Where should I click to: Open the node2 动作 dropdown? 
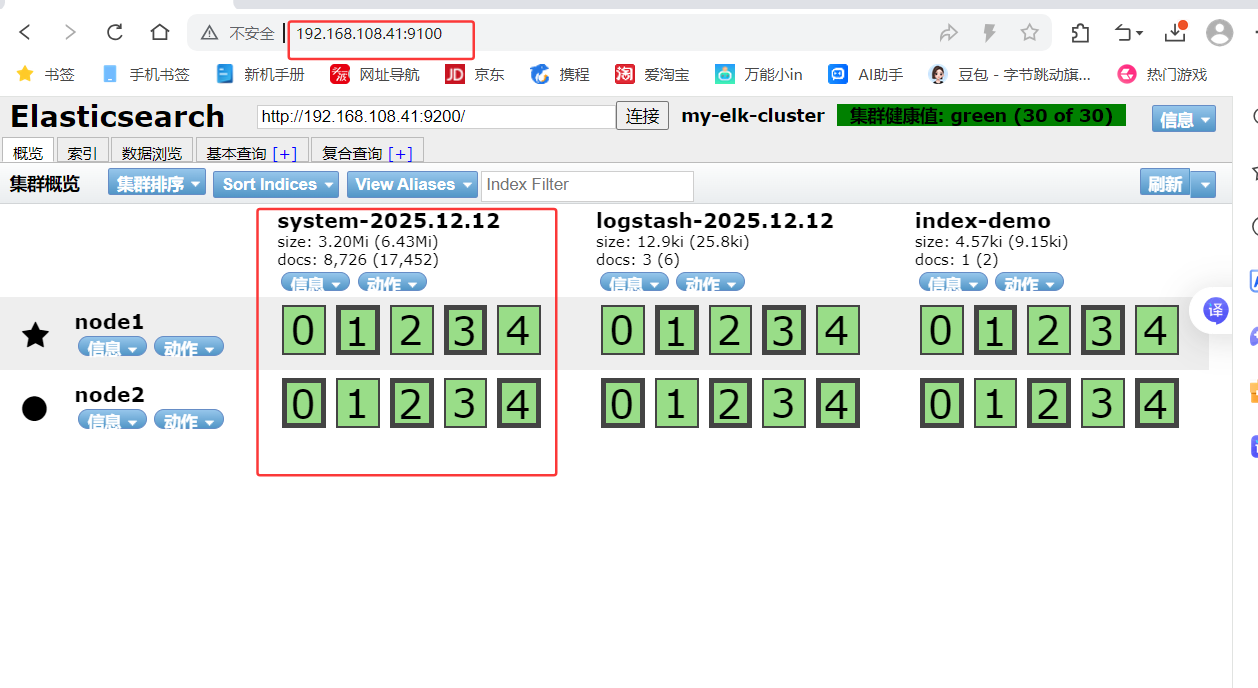click(x=189, y=421)
